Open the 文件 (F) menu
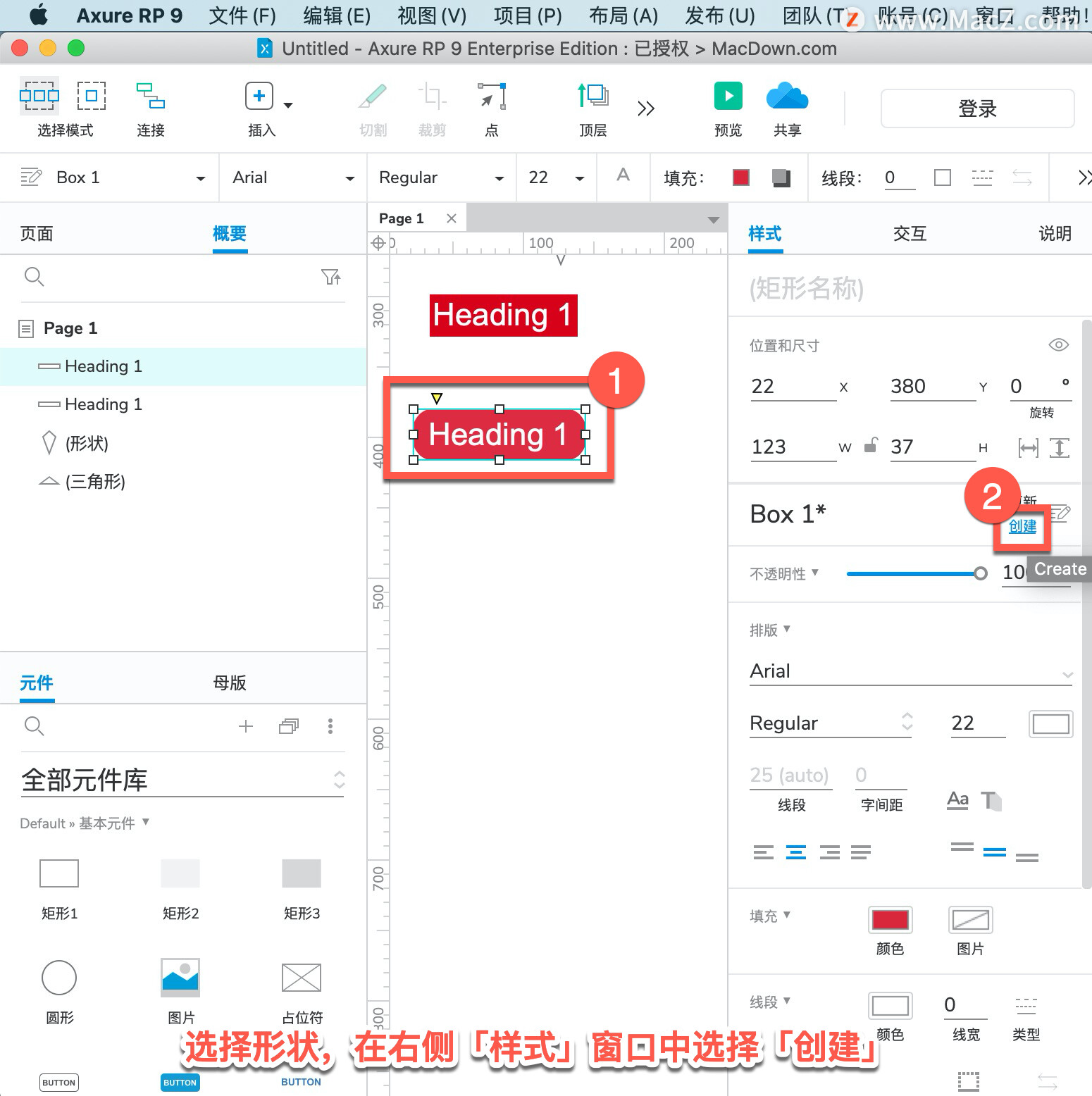The image size is (1092, 1096). (x=242, y=15)
